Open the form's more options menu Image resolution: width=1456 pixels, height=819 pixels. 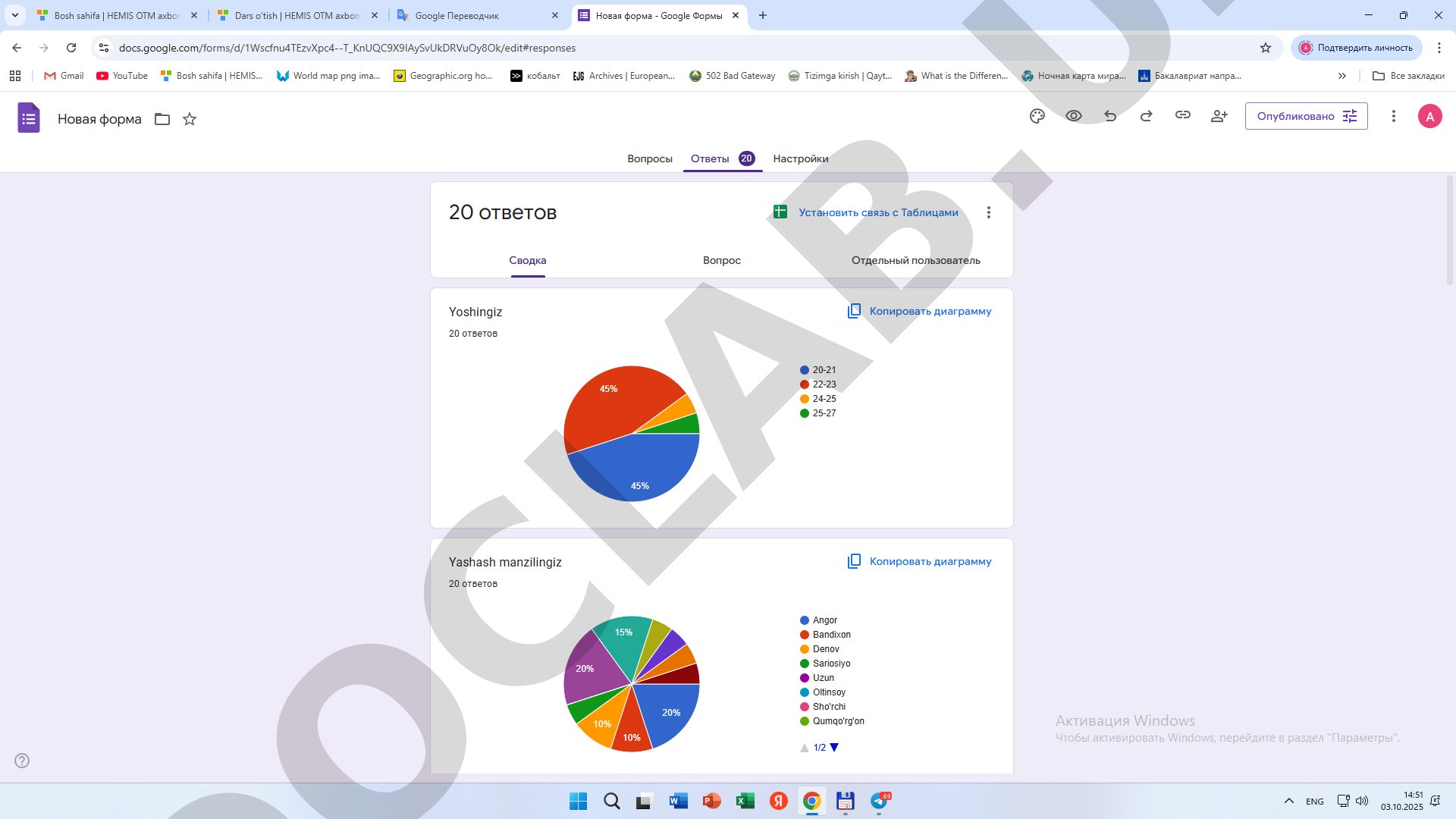[x=1393, y=116]
